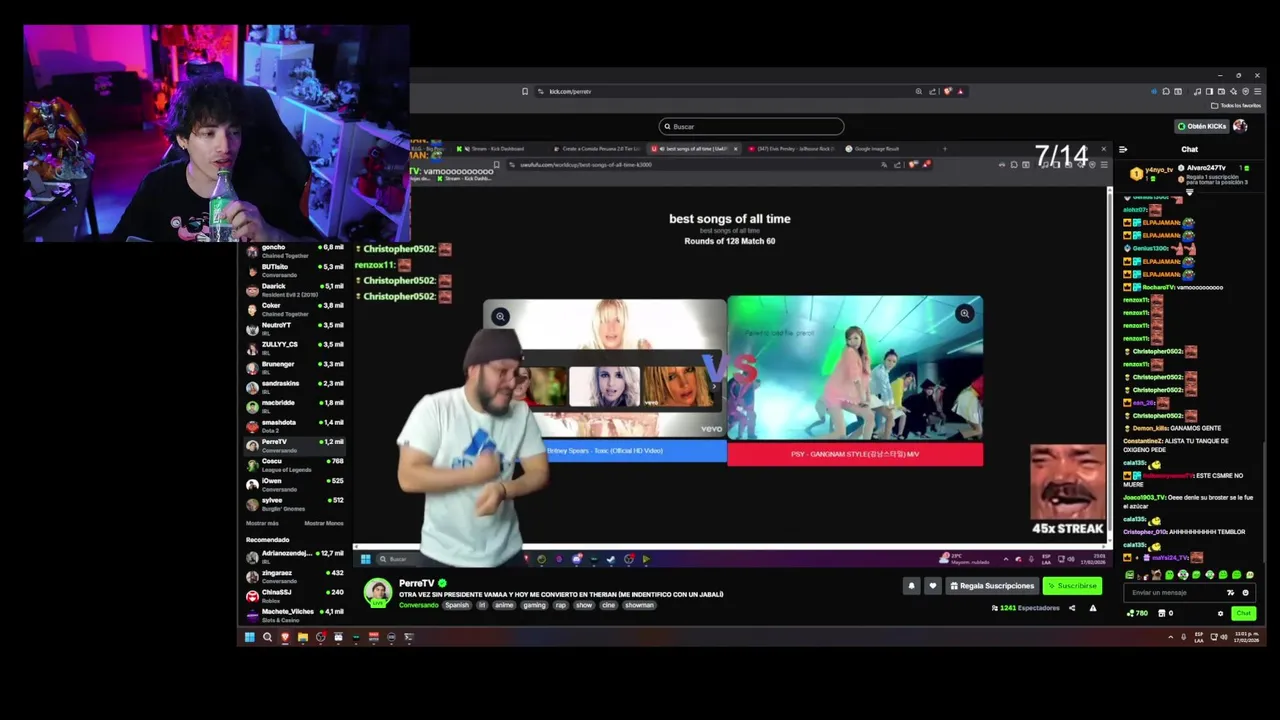Screen dimensions: 1280x720
Task: Vote for Britney Spears - Toxic
Action: (x=605, y=451)
